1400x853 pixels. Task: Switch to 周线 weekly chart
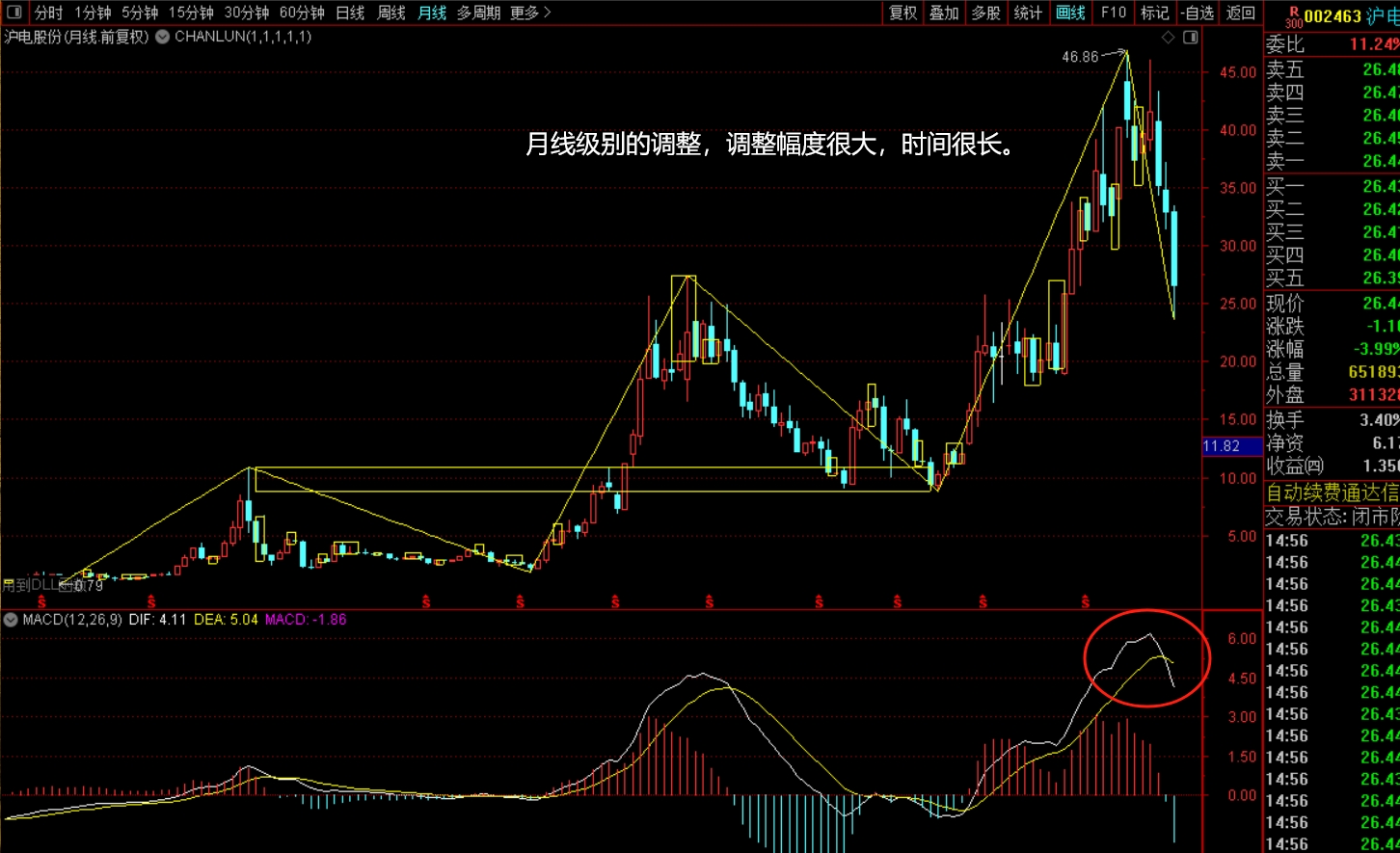pyautogui.click(x=391, y=13)
